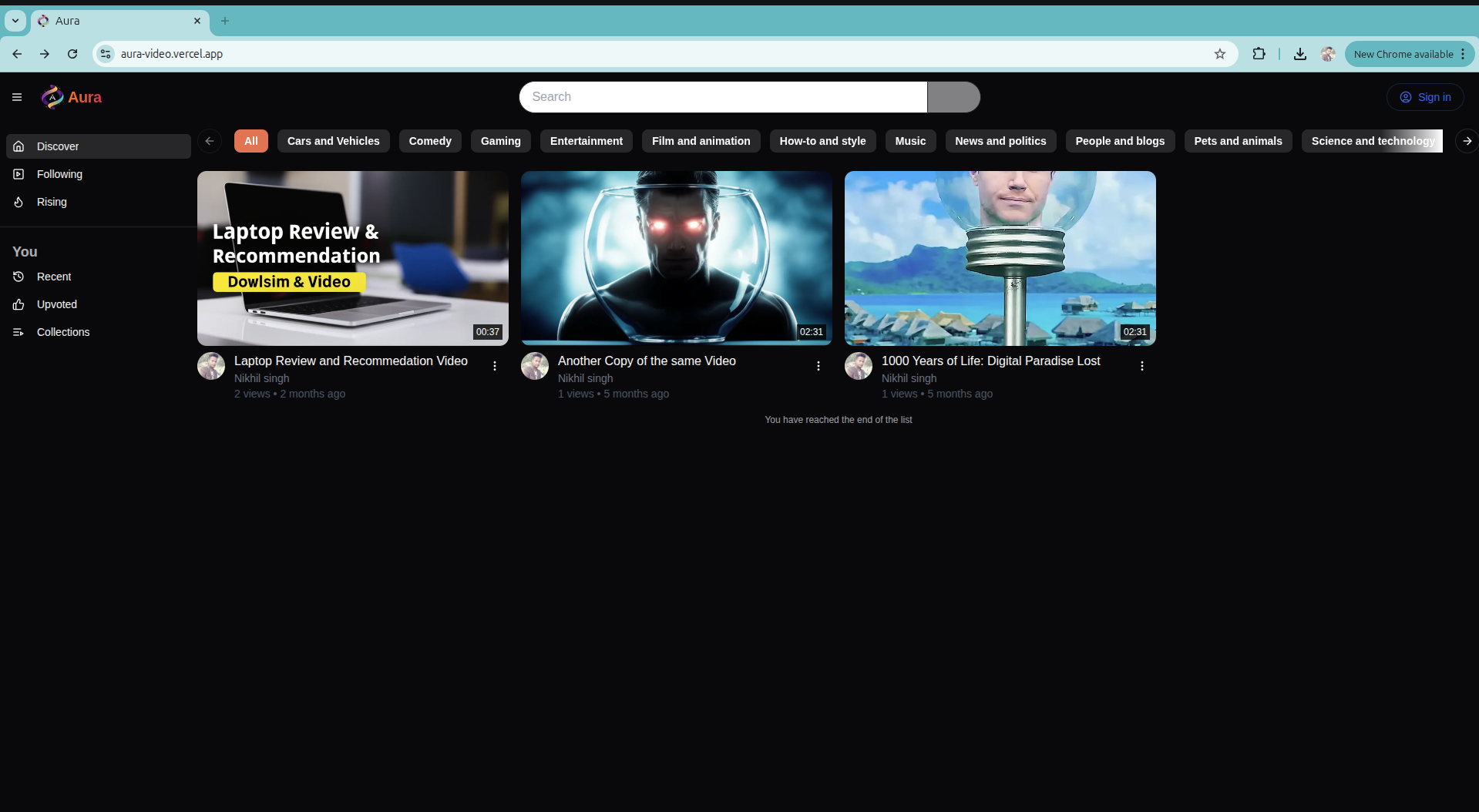This screenshot has width=1479, height=812.
Task: Open options menu for 1000 Years of Life
Action: click(1141, 366)
